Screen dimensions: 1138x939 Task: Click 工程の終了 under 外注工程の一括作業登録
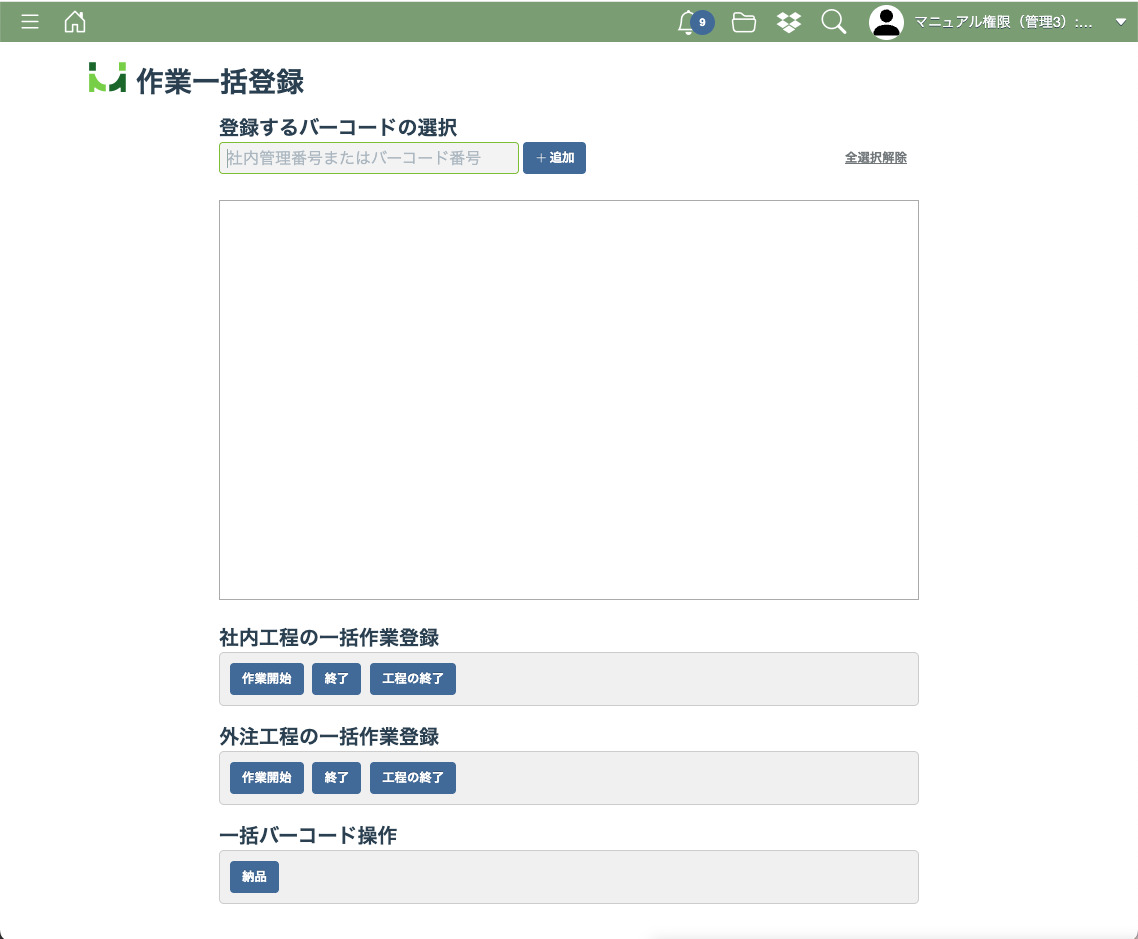click(x=412, y=777)
